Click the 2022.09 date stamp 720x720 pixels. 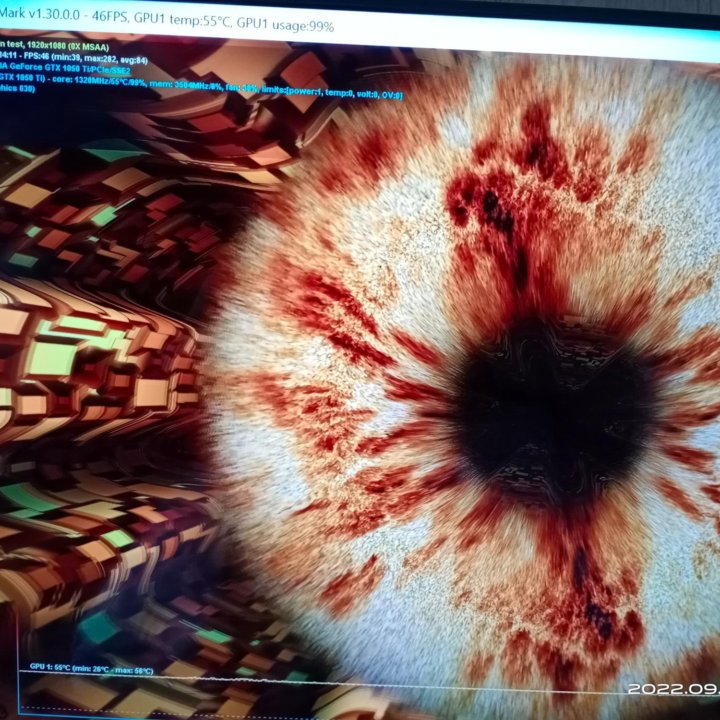tap(672, 690)
